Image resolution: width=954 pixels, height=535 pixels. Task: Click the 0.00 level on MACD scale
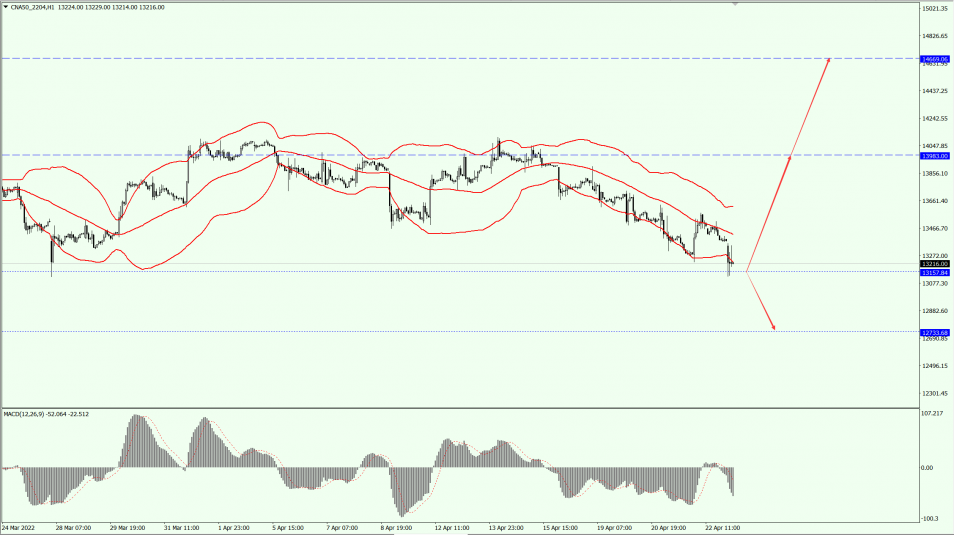(x=929, y=468)
